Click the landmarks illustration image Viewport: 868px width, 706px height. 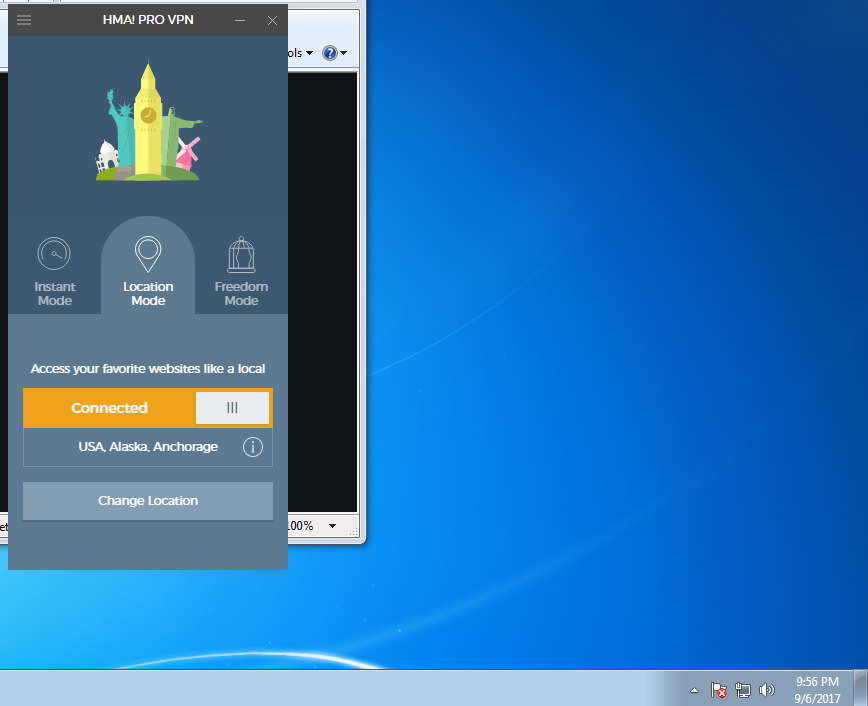(x=148, y=121)
